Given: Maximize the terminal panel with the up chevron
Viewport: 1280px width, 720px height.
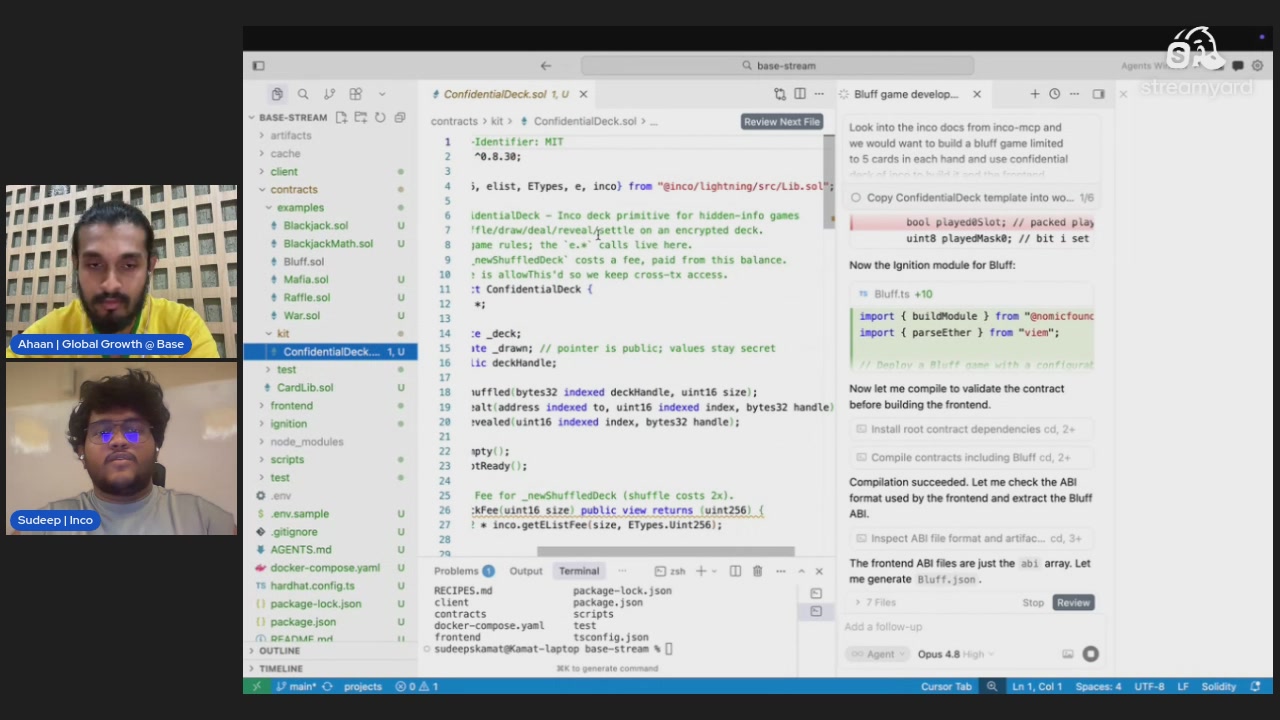Looking at the screenshot, I should pyautogui.click(x=801, y=571).
